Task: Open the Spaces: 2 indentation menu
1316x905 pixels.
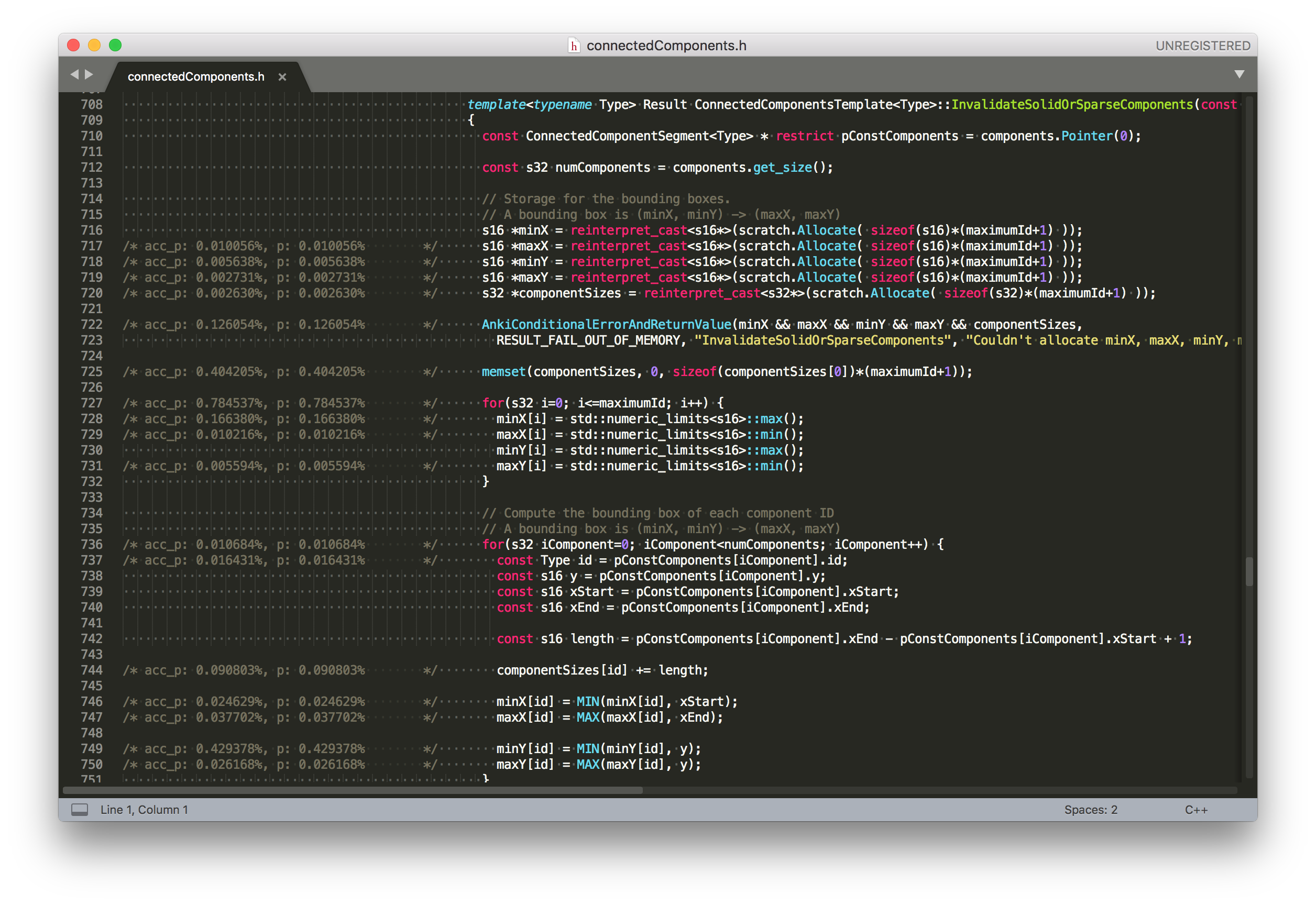Action: coord(1090,810)
